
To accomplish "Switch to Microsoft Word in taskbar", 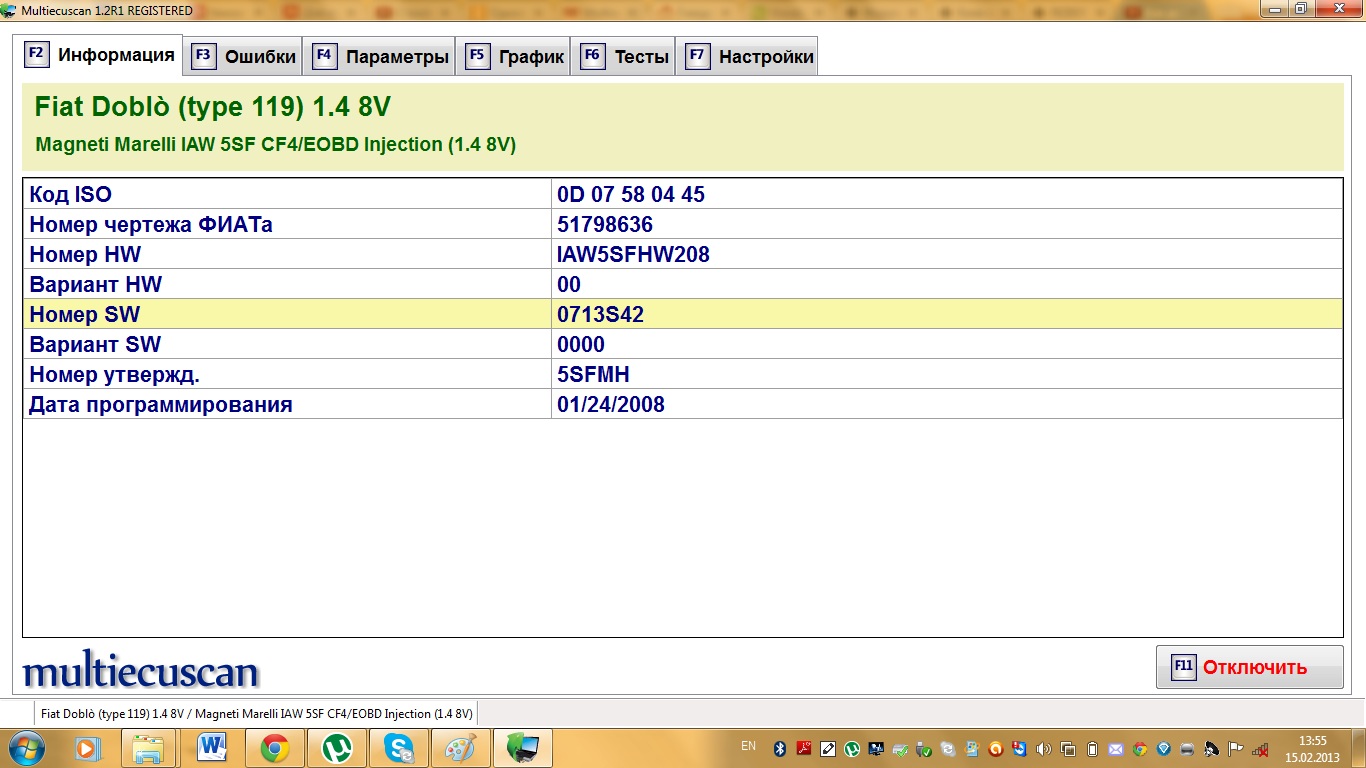I will click(x=212, y=748).
